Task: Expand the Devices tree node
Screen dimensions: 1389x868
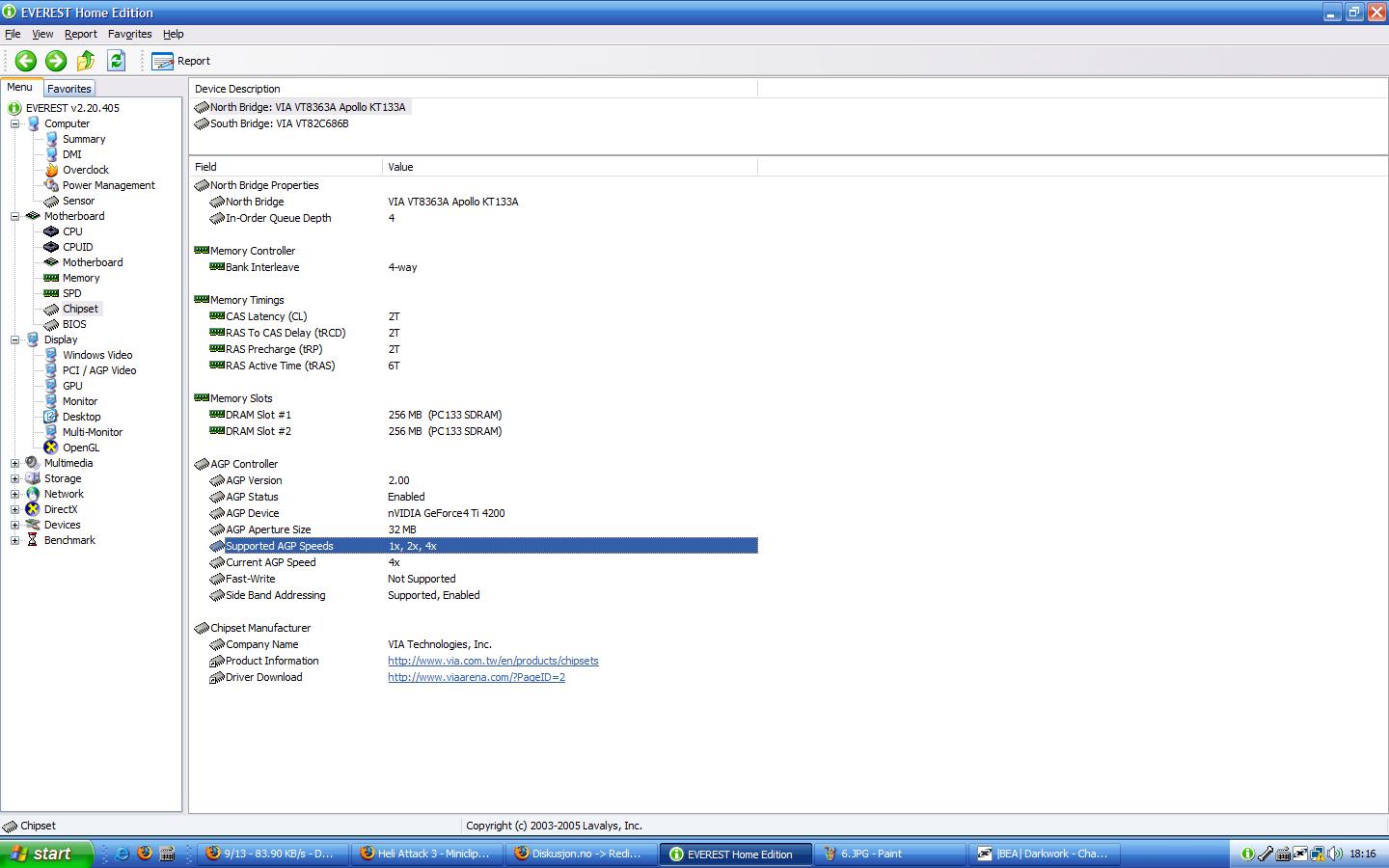Action: [14, 525]
